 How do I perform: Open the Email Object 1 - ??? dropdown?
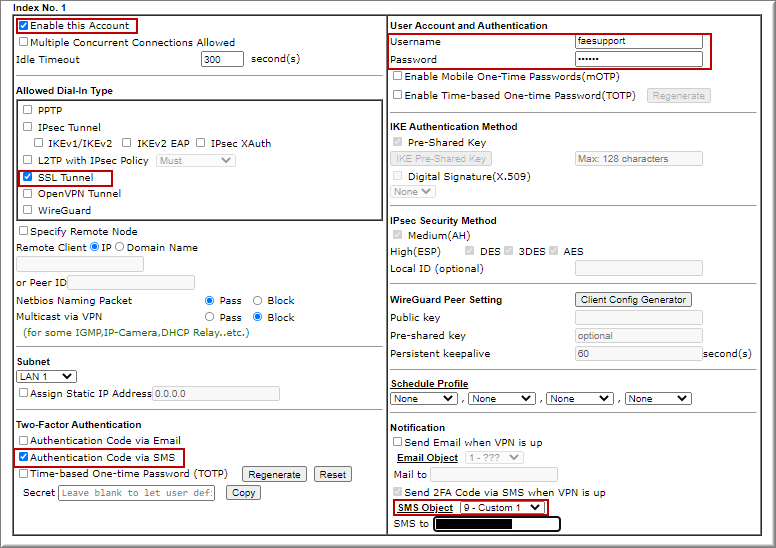[x=494, y=457]
